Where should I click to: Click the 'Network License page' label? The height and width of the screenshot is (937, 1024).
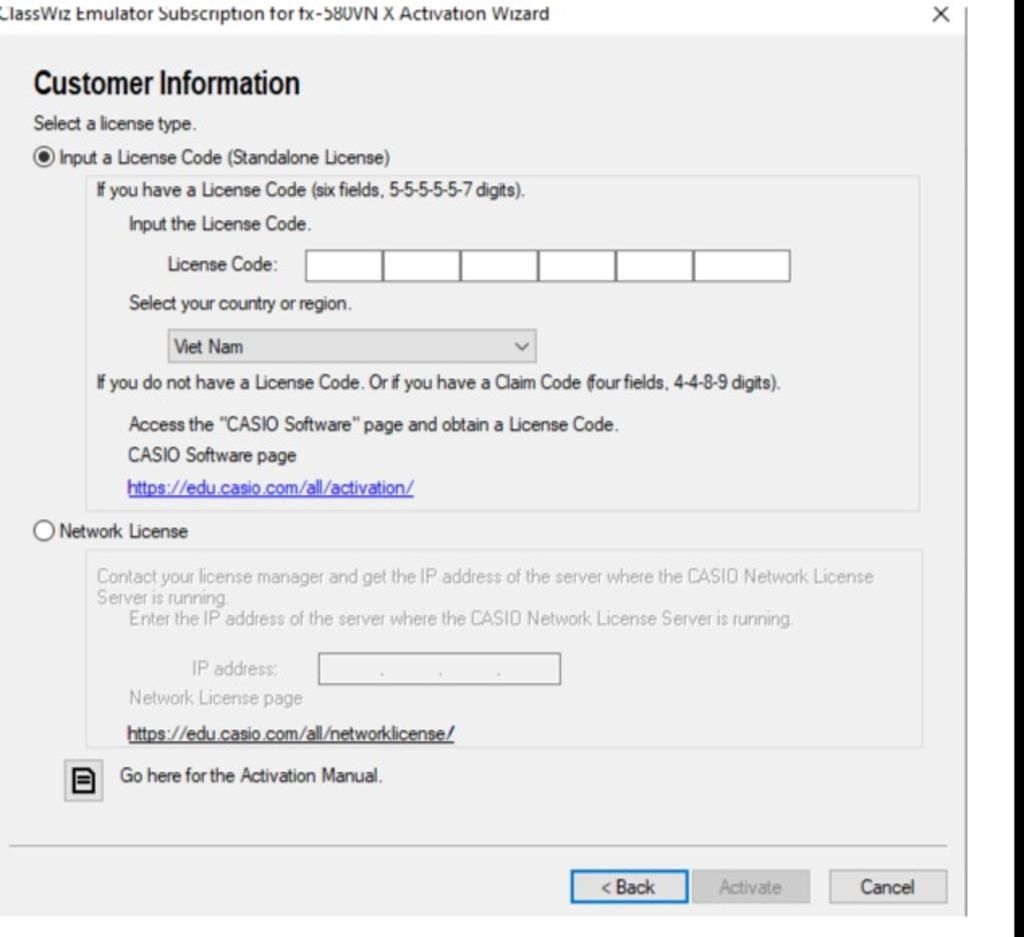coord(216,698)
